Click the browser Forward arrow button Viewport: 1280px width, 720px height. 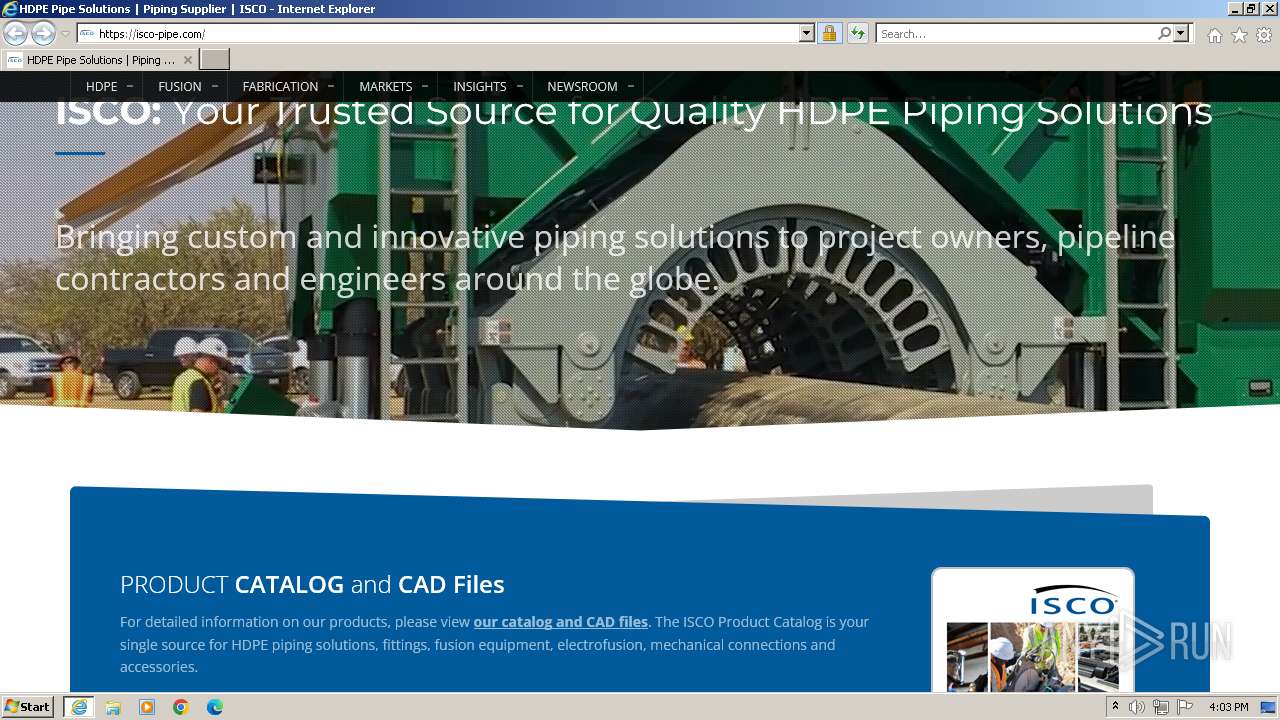point(43,33)
